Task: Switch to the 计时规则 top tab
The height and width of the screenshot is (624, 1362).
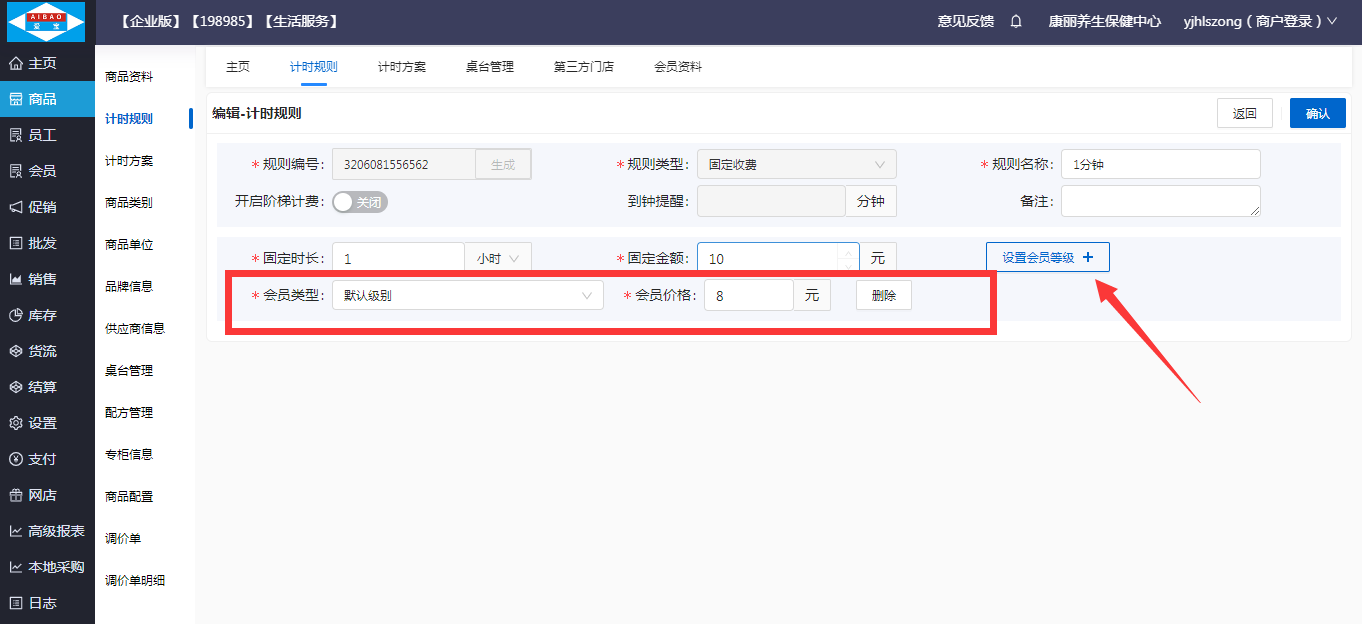Action: coord(314,67)
